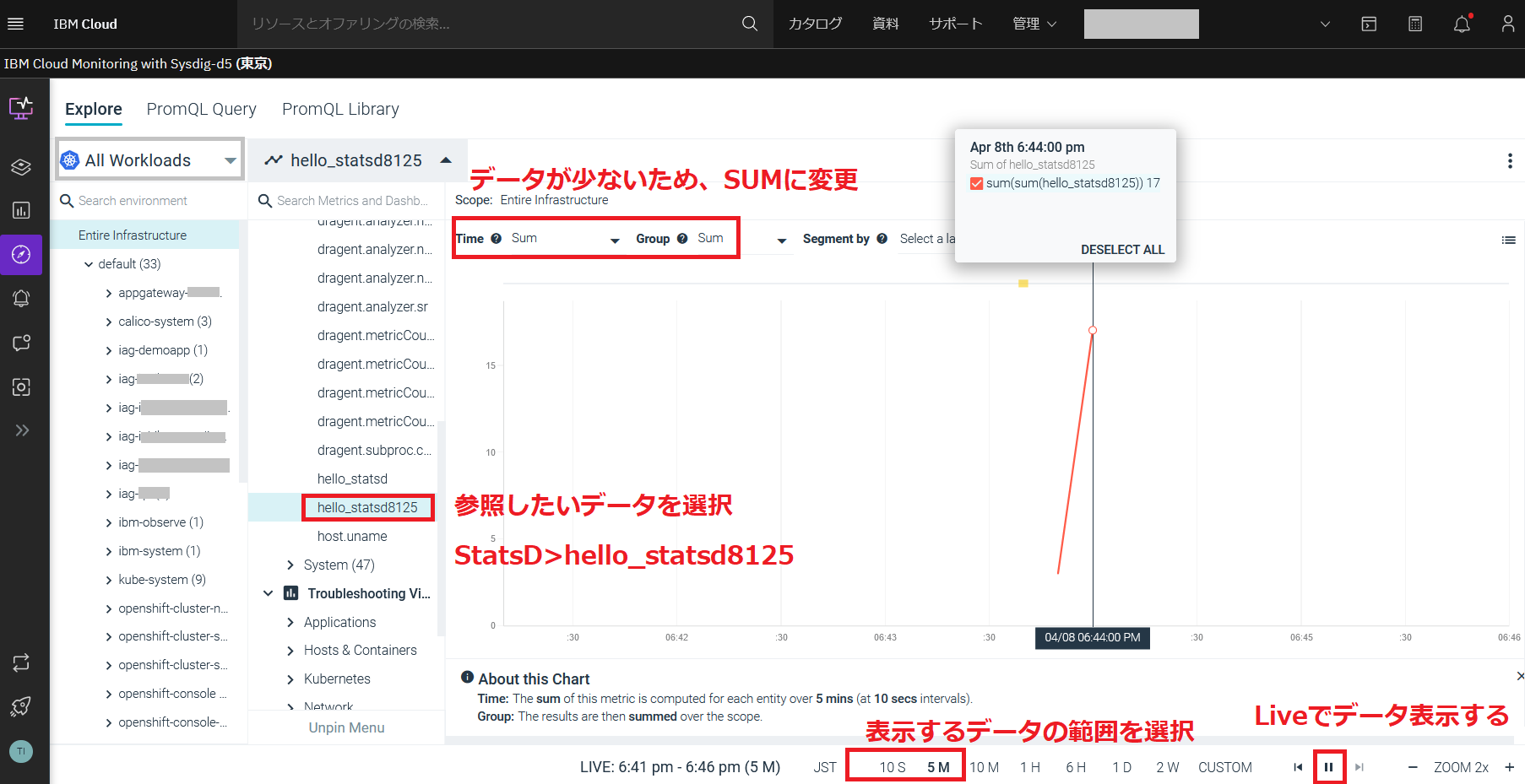This screenshot has height=784, width=1525.
Task: Expand the kube-system (9) node
Action: pos(109,580)
